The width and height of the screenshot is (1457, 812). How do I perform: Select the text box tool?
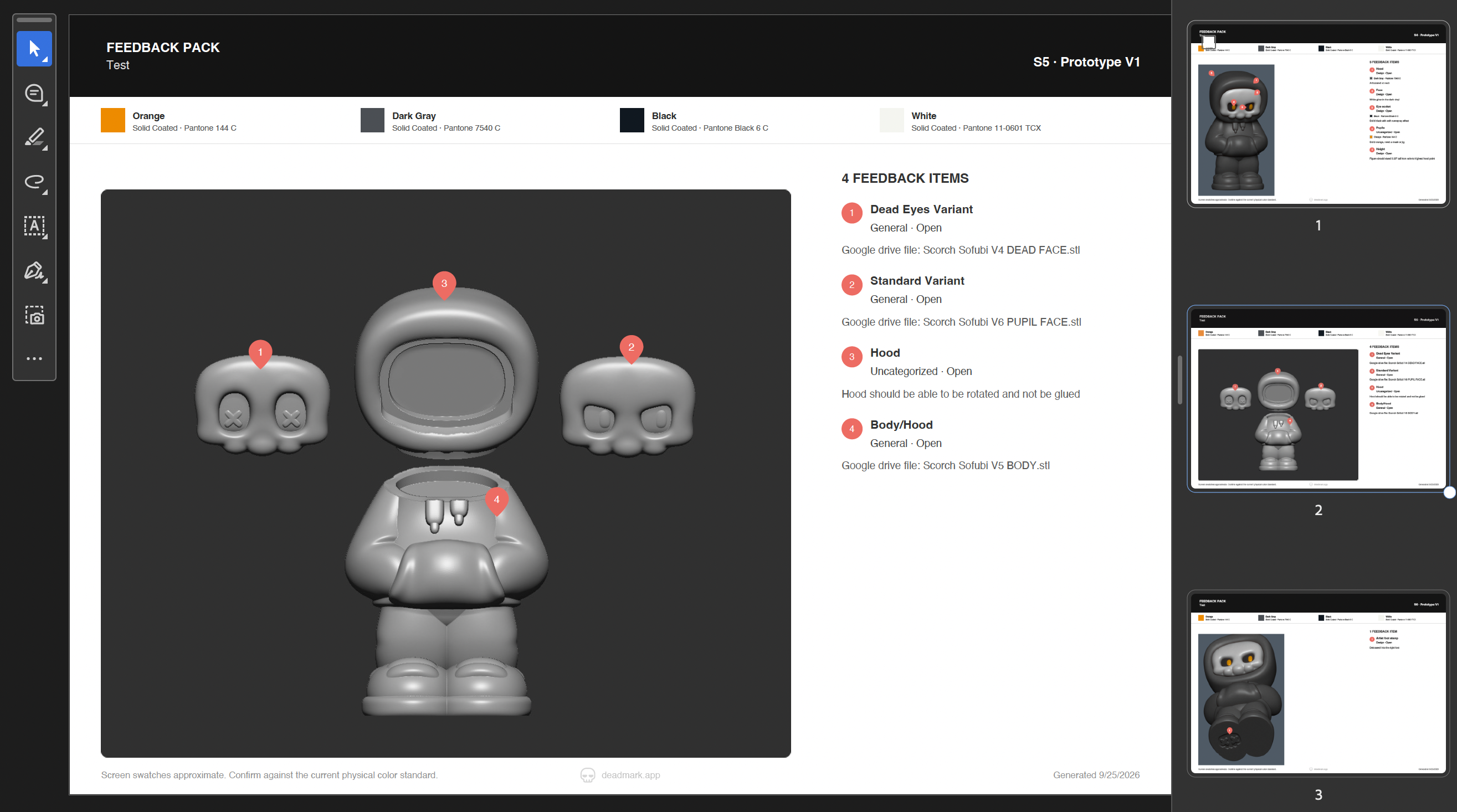tap(34, 225)
